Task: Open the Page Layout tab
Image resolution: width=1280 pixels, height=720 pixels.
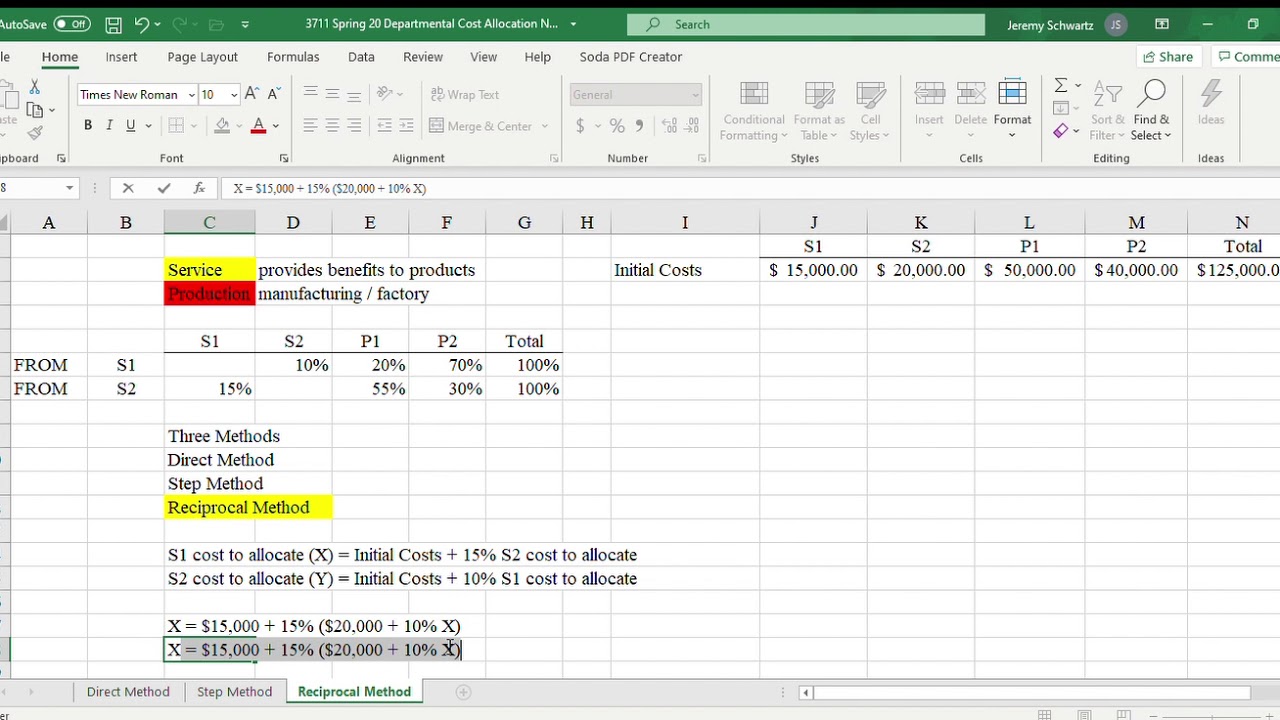Action: tap(202, 57)
